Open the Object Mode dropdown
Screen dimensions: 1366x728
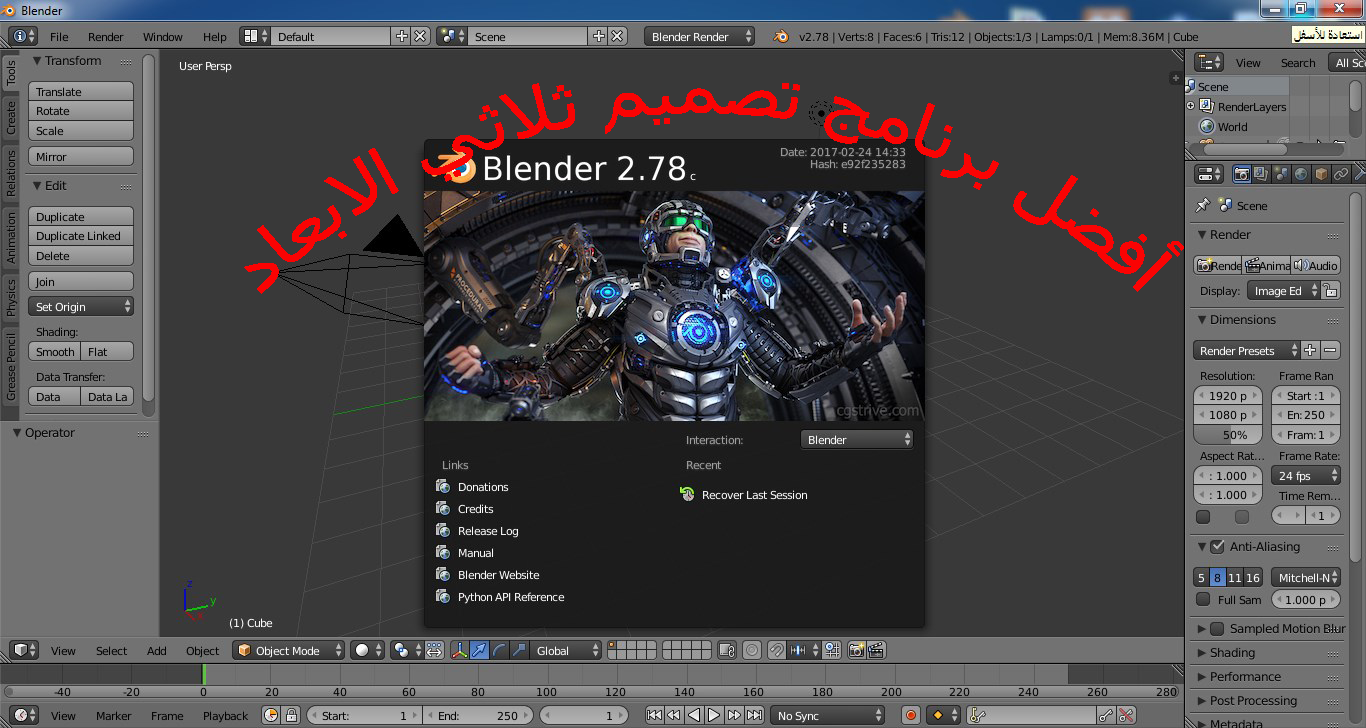click(288, 650)
